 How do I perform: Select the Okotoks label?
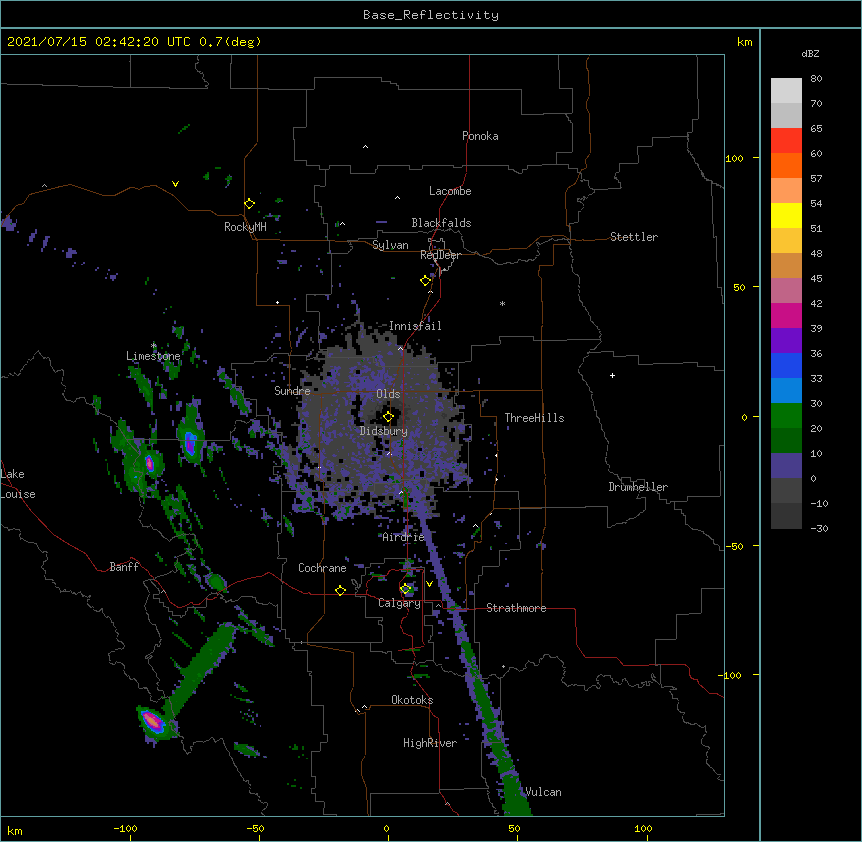412,700
